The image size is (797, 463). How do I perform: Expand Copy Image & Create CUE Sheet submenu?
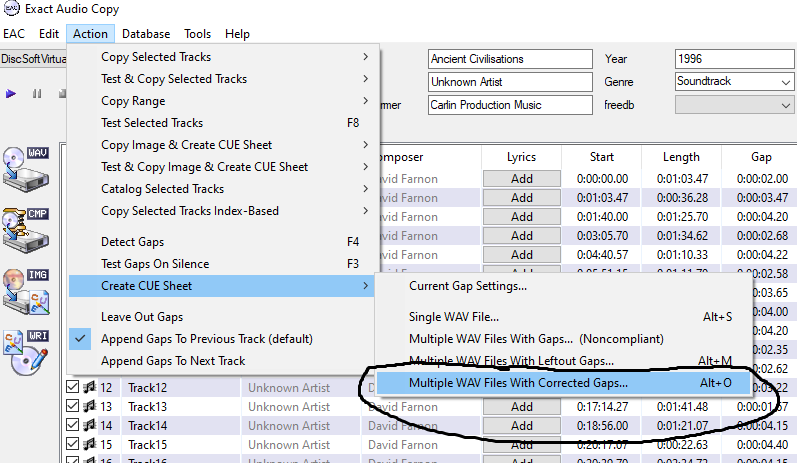pos(224,145)
